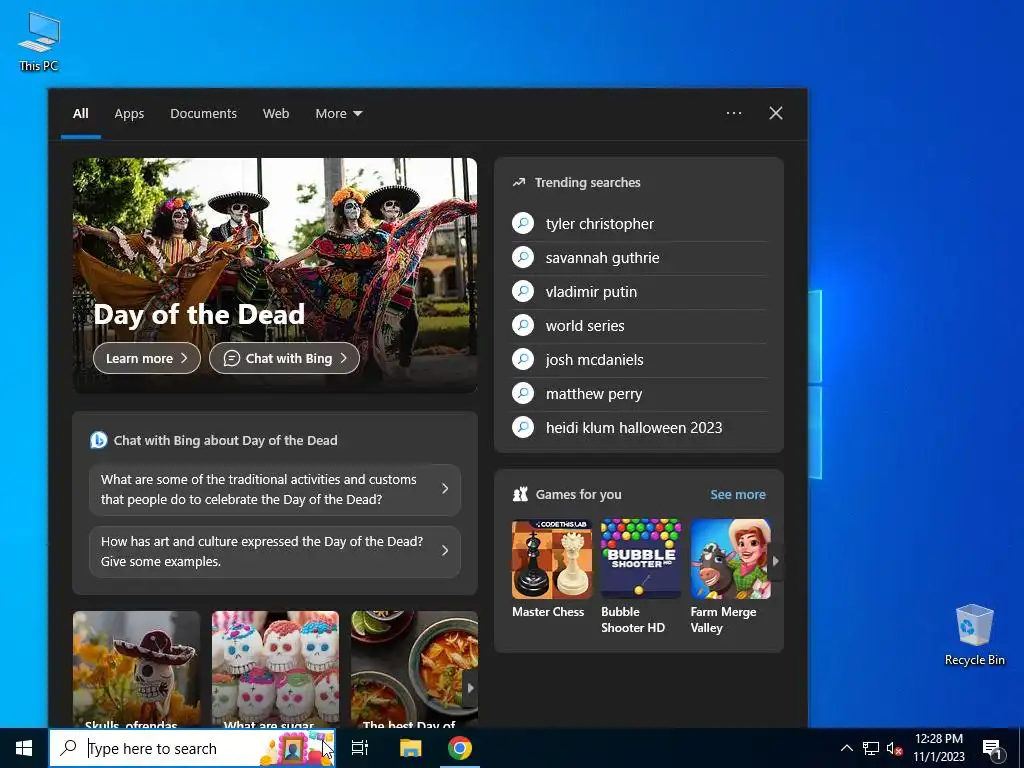Click search icon beside vladimir putin
1024x768 pixels.
(x=523, y=291)
